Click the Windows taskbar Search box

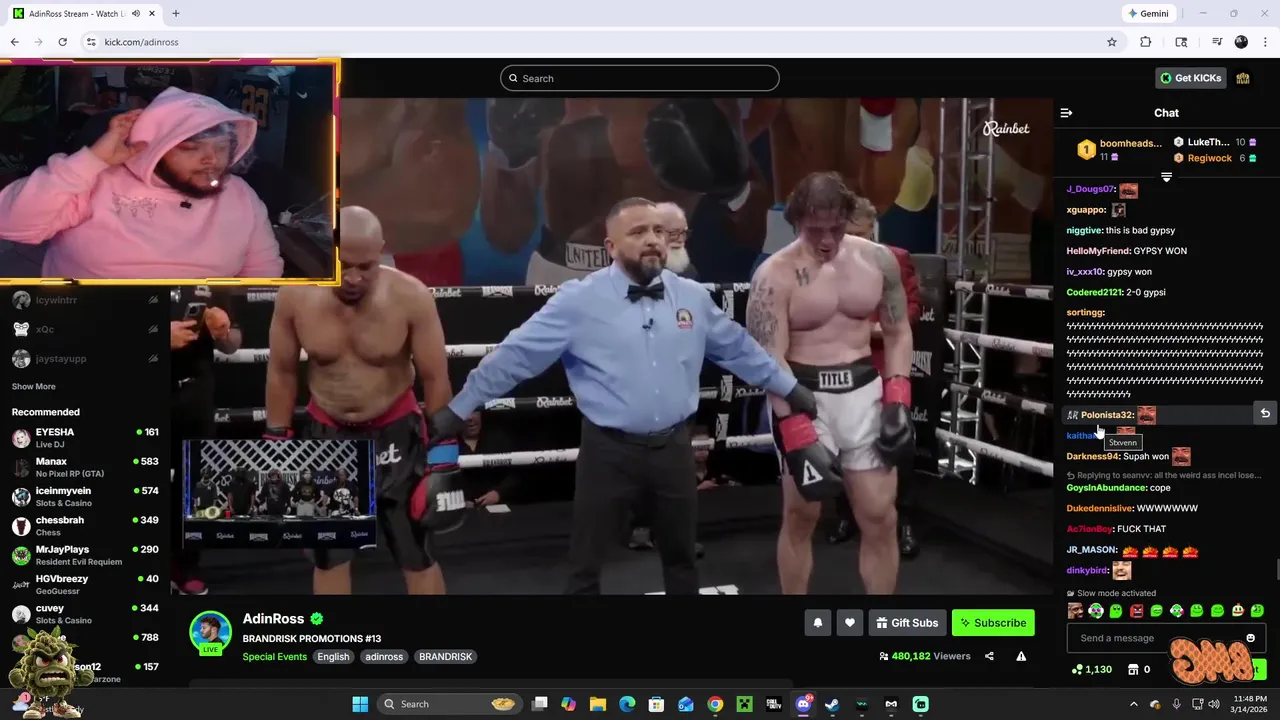pyautogui.click(x=449, y=704)
